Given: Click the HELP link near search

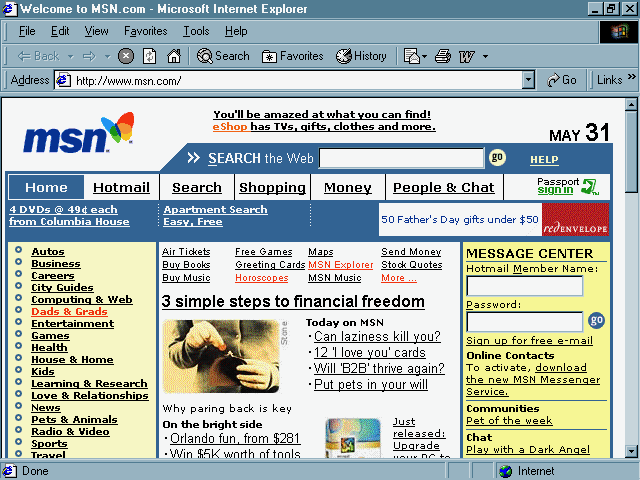Looking at the screenshot, I should pyautogui.click(x=544, y=160).
